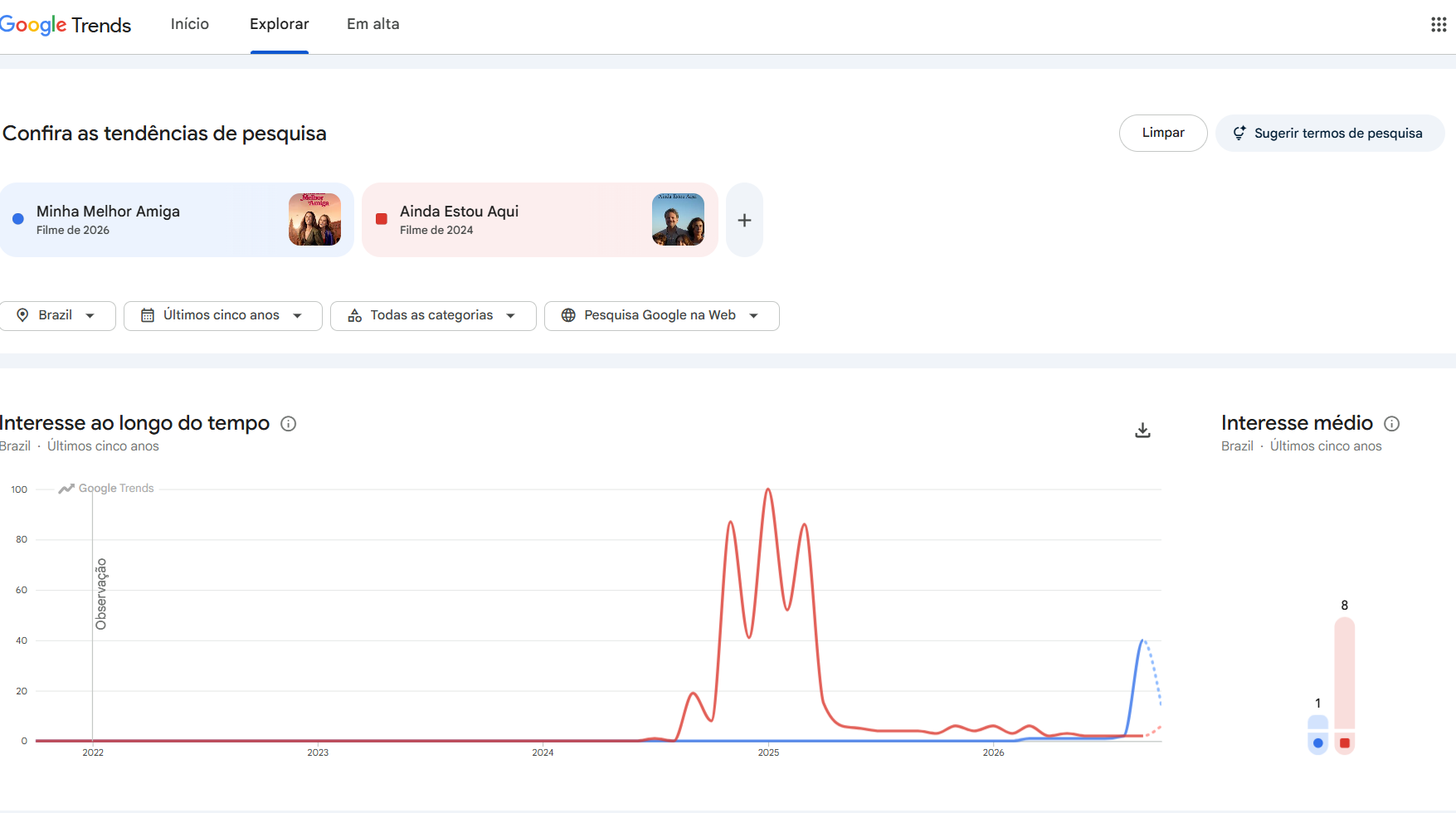The image size is (1456, 813).
Task: Click the 2025 label on the chart axis
Action: click(768, 752)
